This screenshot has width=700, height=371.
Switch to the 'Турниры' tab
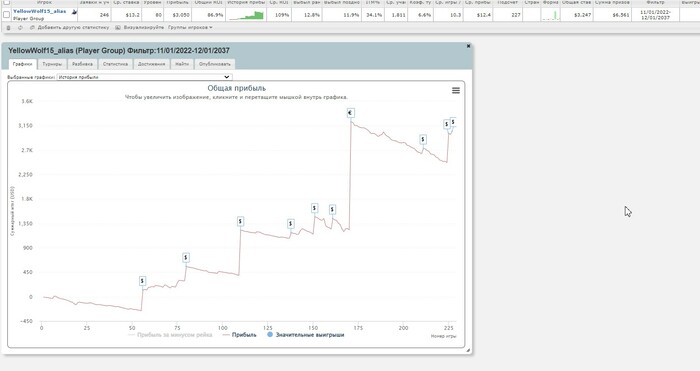(52, 64)
